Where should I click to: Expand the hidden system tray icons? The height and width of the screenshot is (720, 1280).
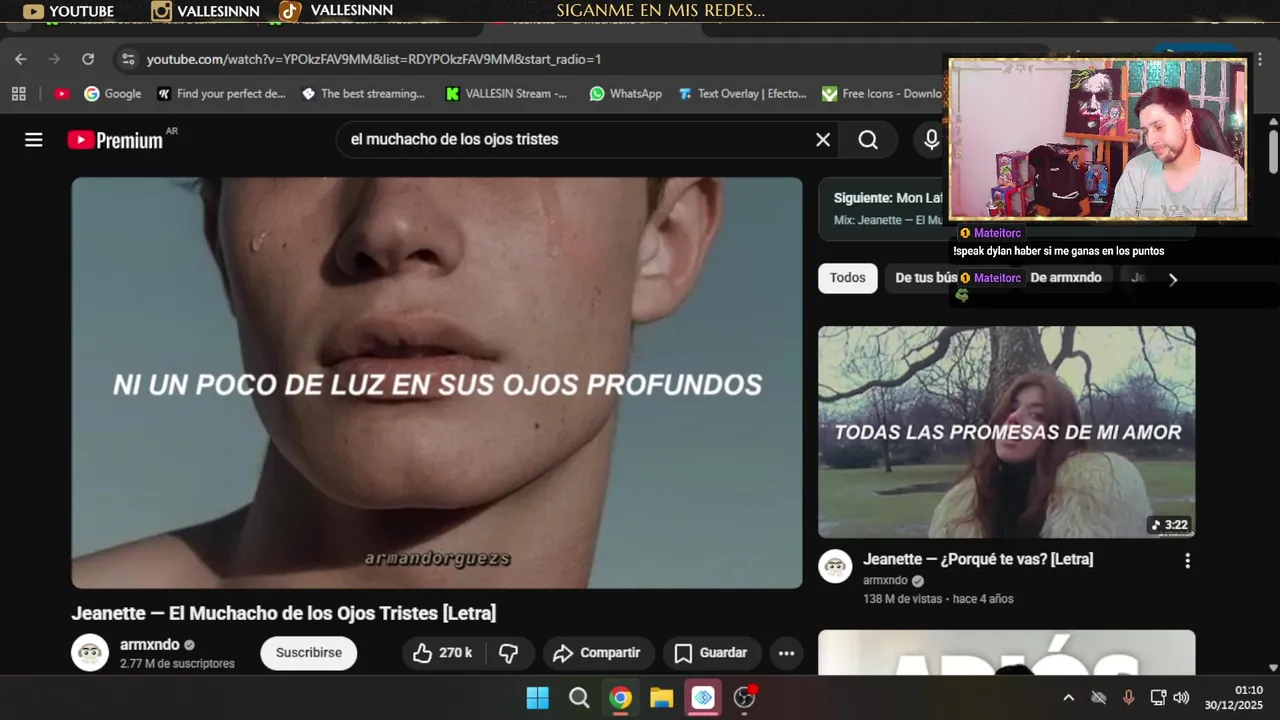(1068, 698)
